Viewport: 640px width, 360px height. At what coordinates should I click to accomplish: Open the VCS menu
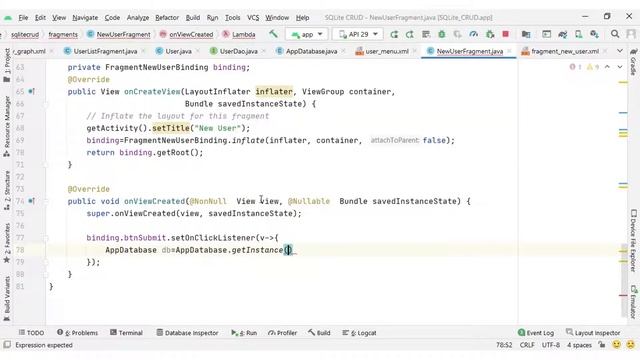tap(253, 18)
